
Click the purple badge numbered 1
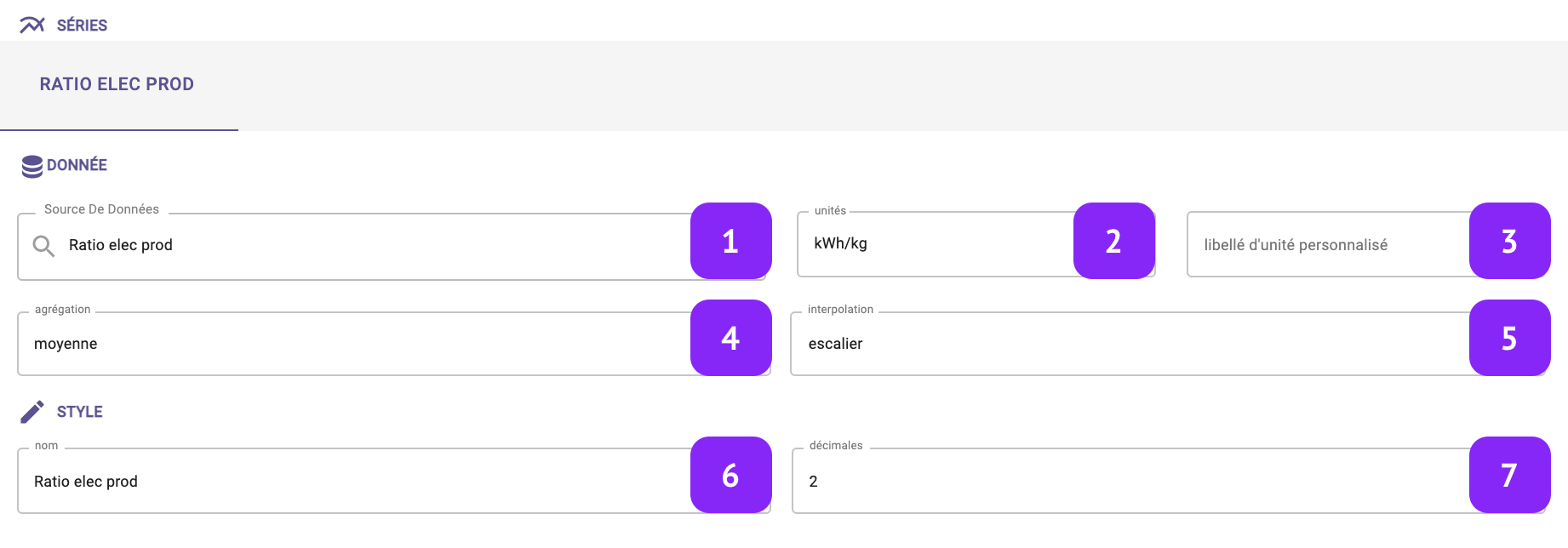point(731,241)
